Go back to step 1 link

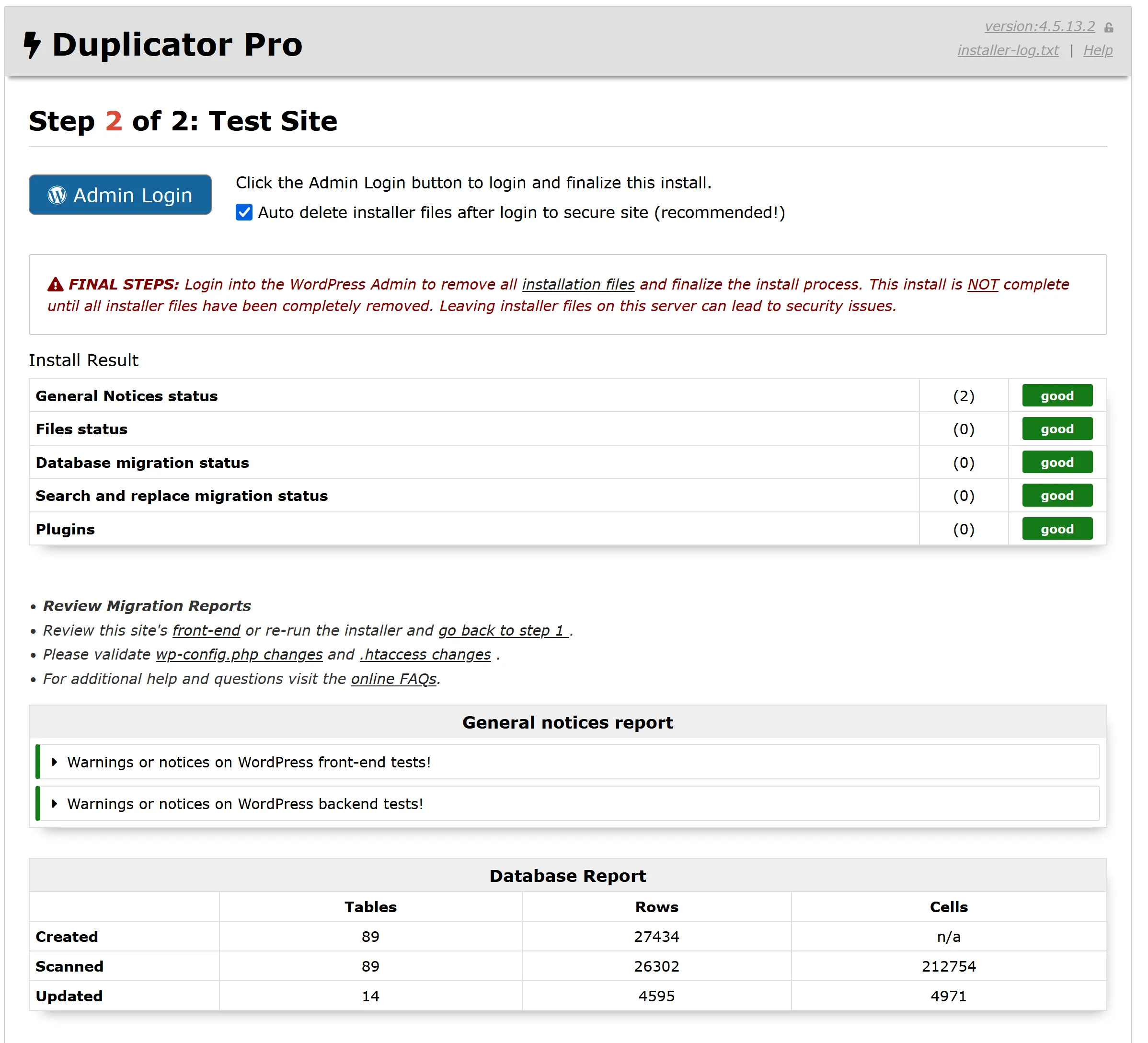[503, 631]
